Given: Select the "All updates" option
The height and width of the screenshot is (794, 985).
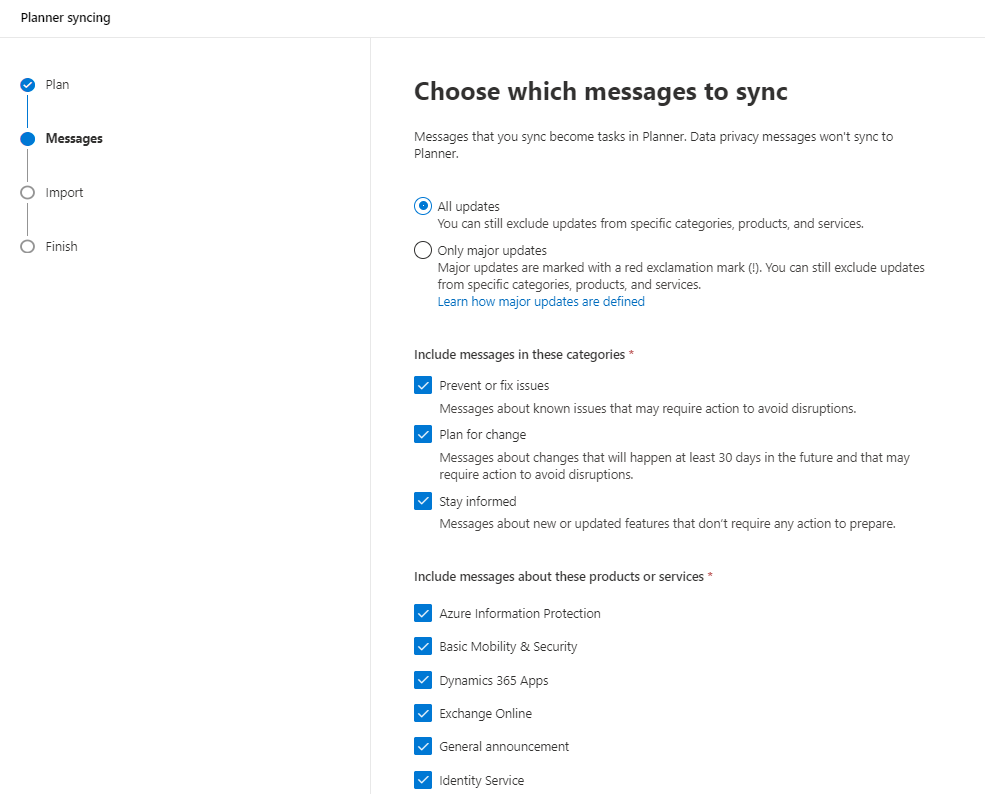Looking at the screenshot, I should [422, 206].
